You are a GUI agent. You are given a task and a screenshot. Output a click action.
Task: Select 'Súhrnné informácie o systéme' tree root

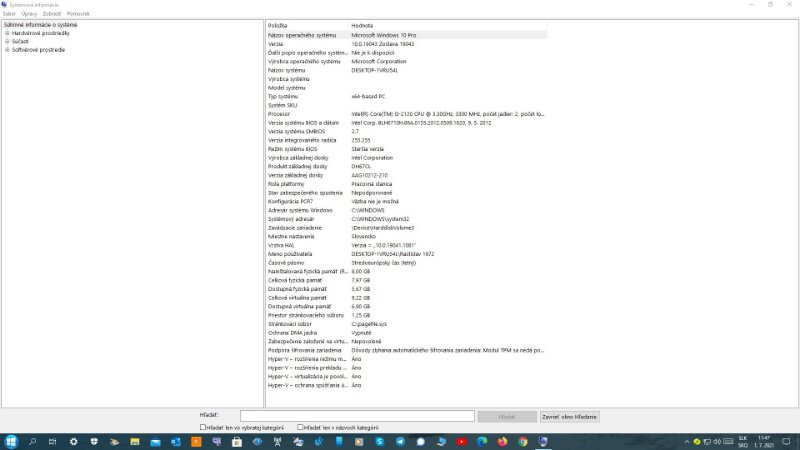click(x=40, y=25)
